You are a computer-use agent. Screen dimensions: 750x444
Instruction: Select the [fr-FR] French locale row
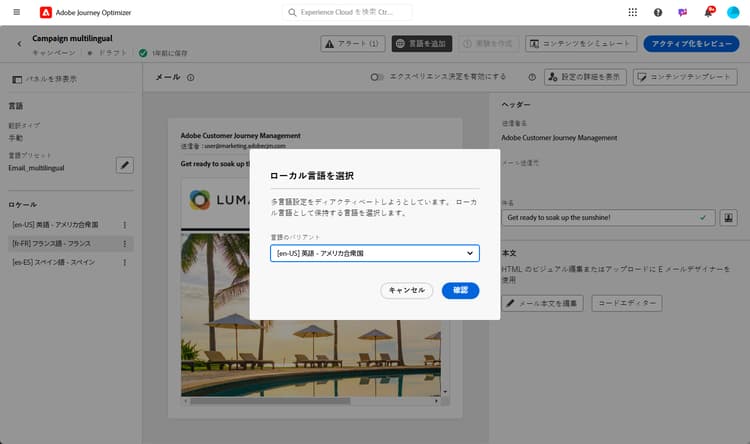pyautogui.click(x=71, y=244)
